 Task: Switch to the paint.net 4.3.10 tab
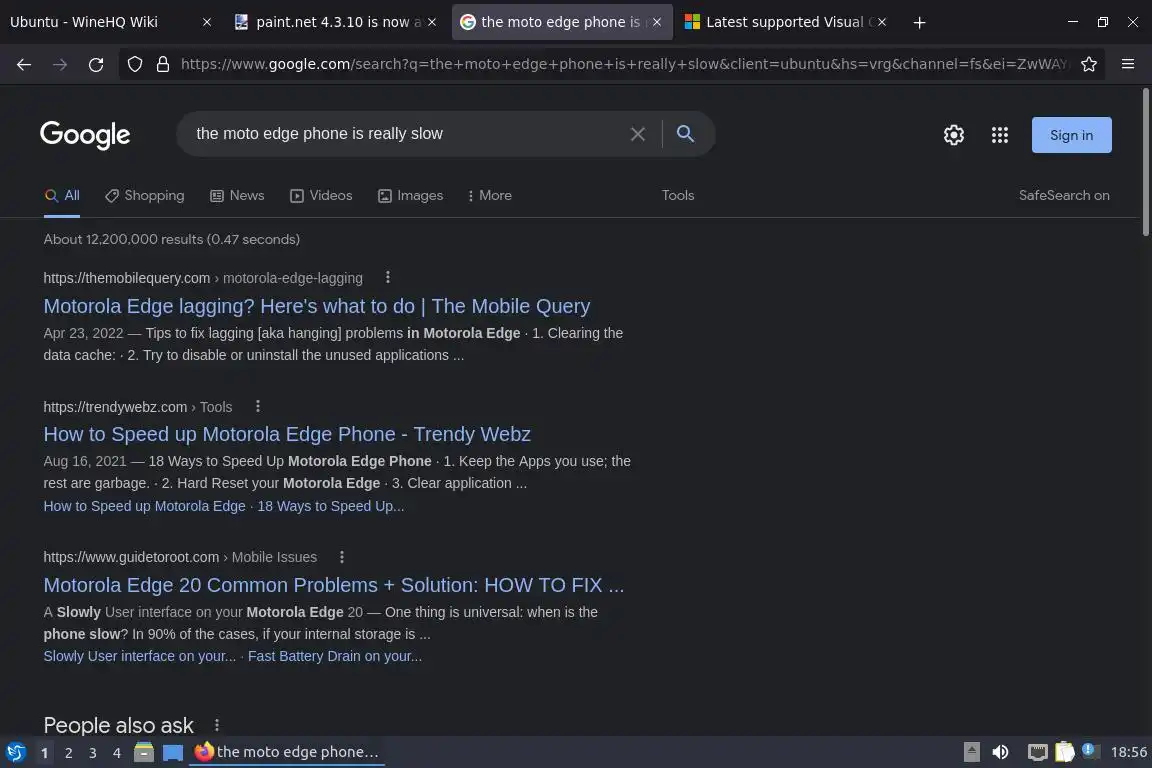coord(336,23)
